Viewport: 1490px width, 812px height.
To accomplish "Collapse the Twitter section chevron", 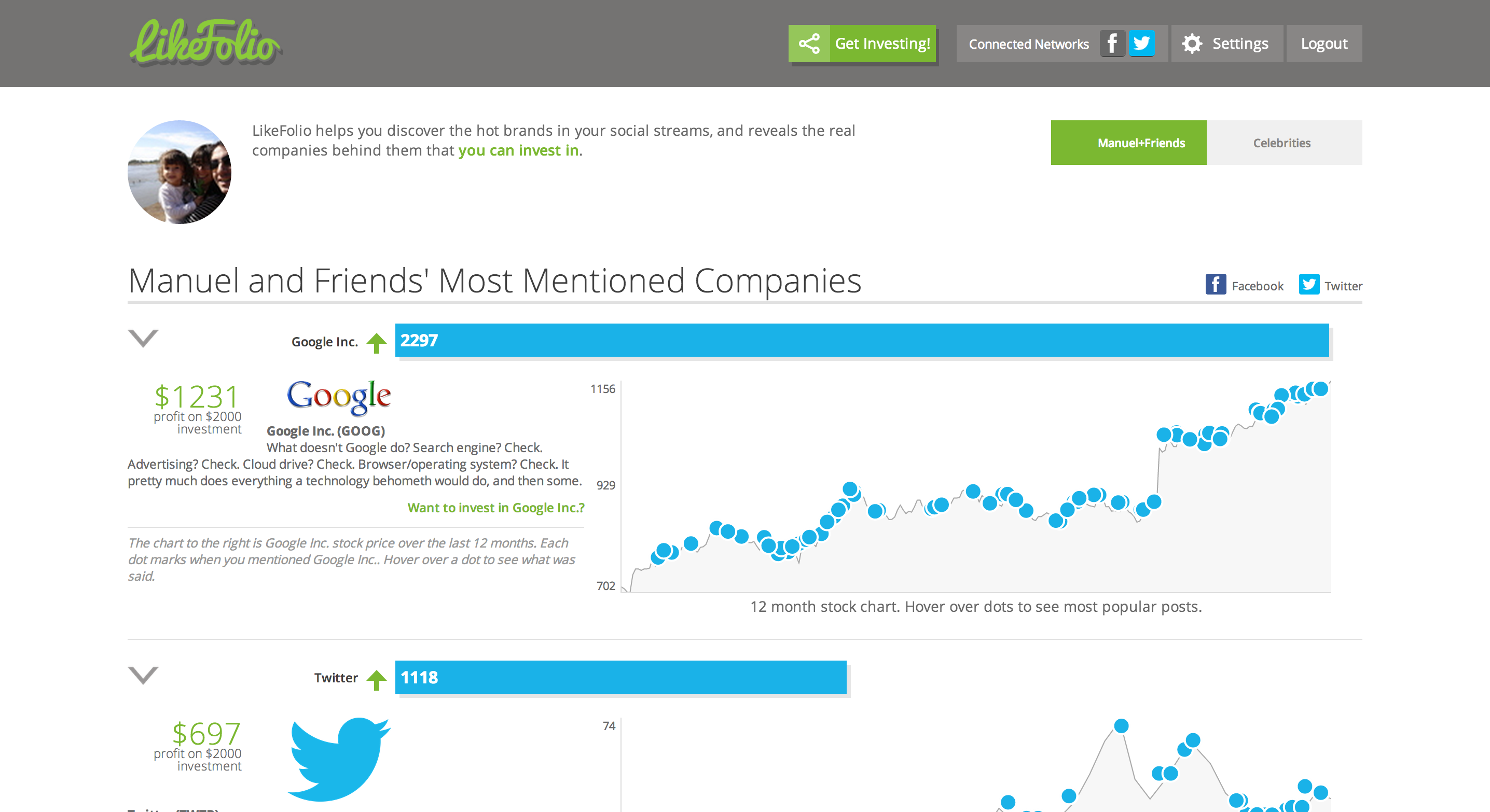I will 143,675.
